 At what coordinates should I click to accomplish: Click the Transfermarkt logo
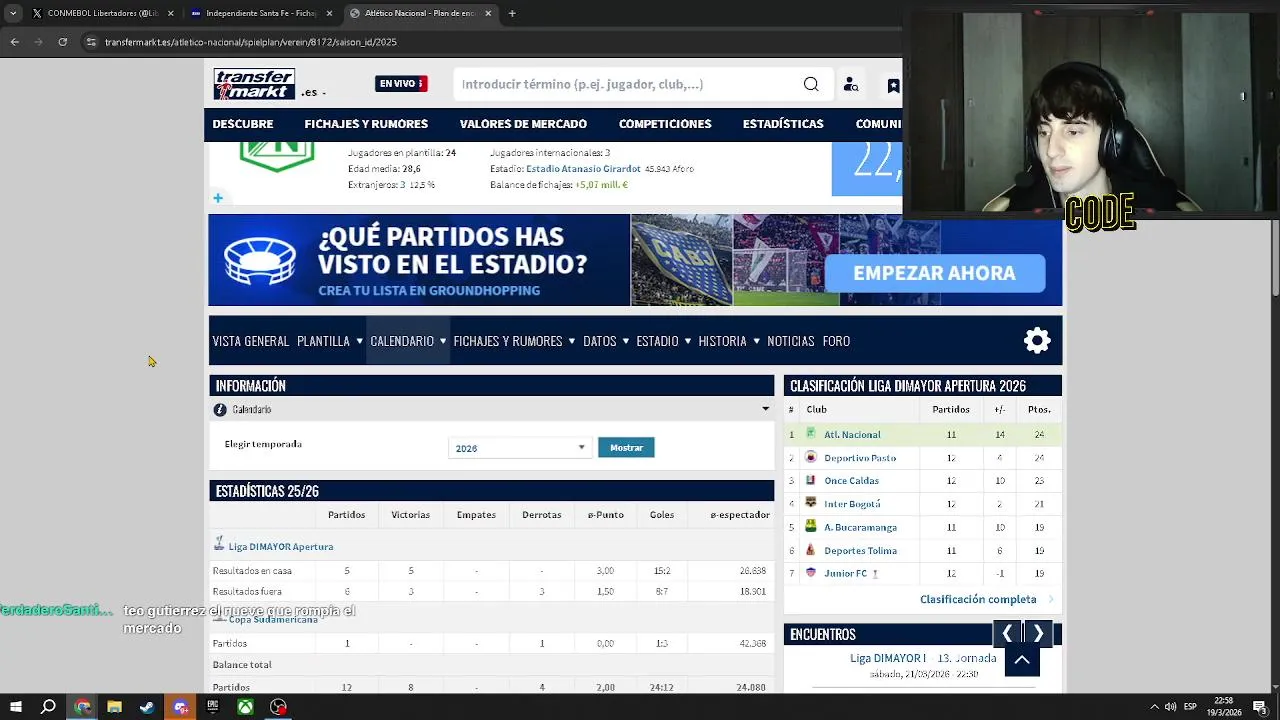tap(254, 84)
